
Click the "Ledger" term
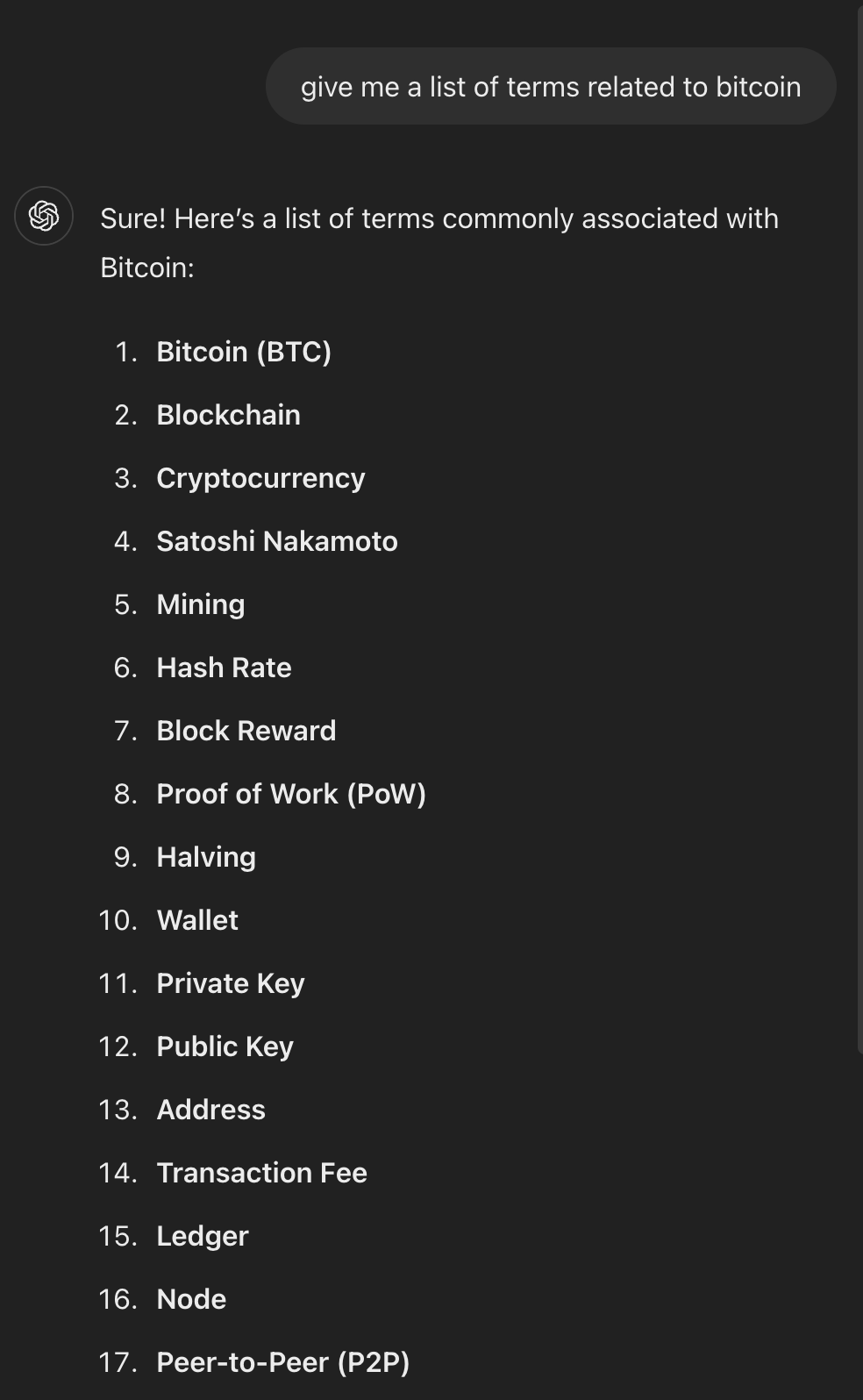tap(203, 1236)
